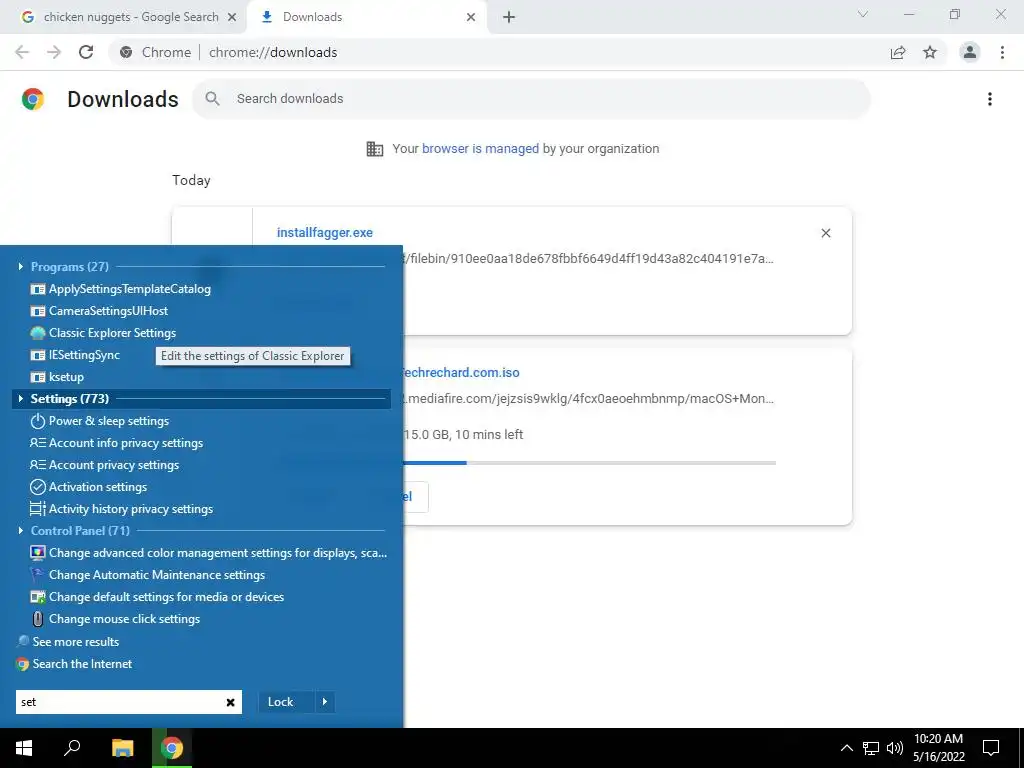This screenshot has height=768, width=1024.
Task: Remove installfagger.exe from the list
Action: point(825,233)
